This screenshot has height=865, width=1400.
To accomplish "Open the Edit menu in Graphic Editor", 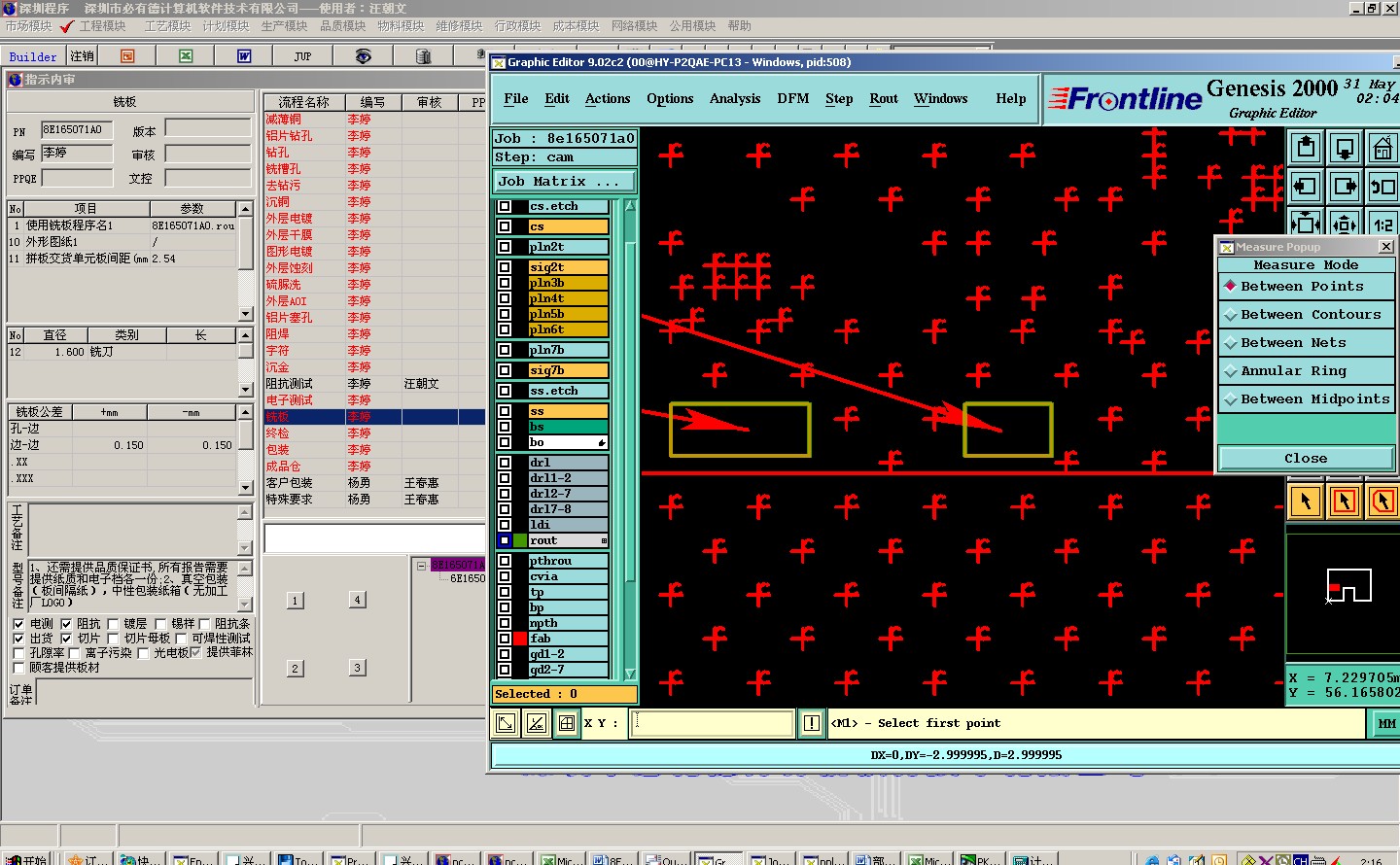I will pyautogui.click(x=557, y=99).
